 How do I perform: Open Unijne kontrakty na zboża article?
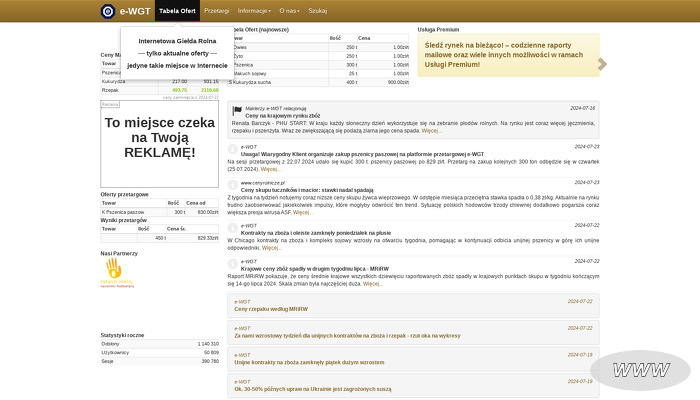pos(309,362)
